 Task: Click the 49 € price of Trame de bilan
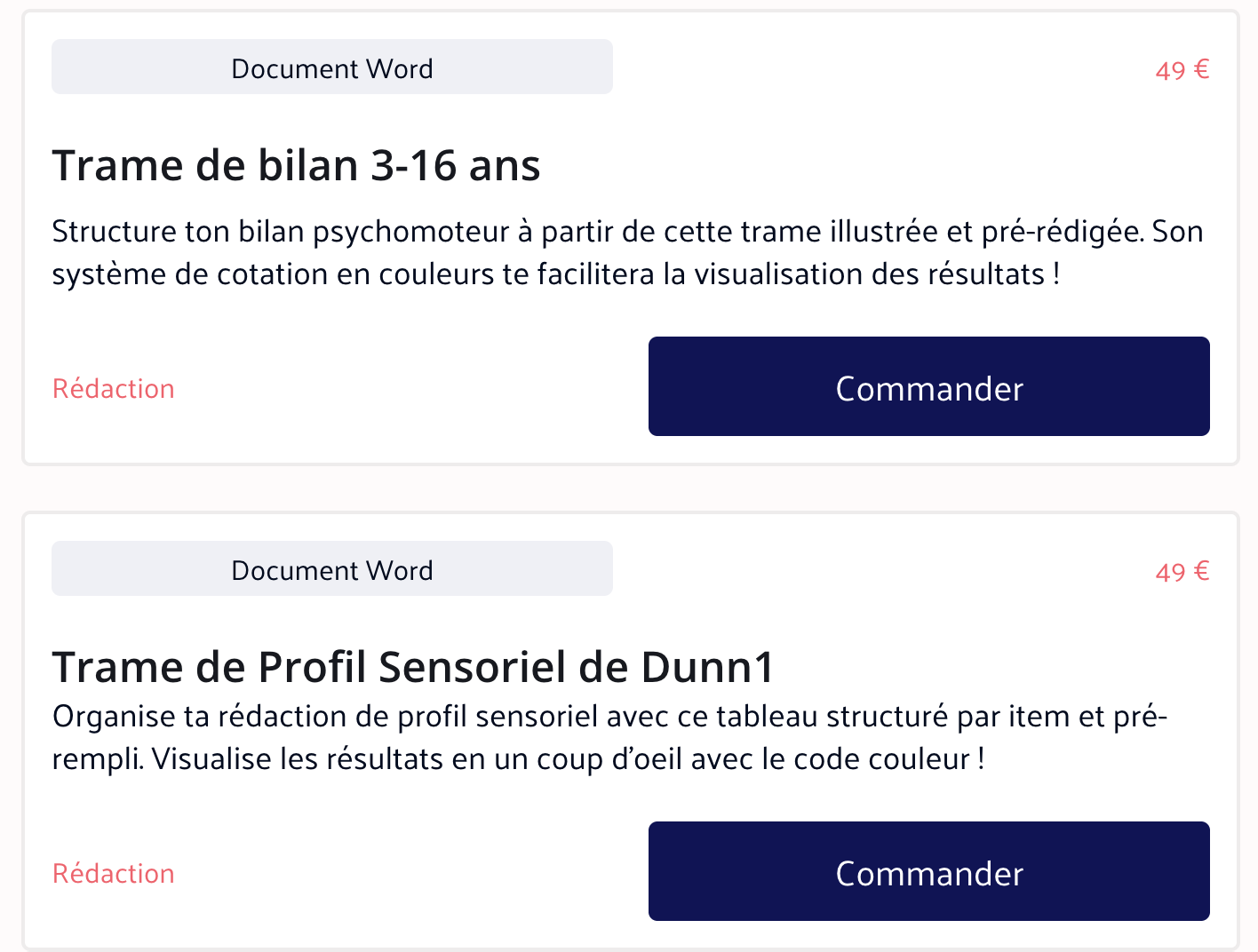[x=1182, y=69]
